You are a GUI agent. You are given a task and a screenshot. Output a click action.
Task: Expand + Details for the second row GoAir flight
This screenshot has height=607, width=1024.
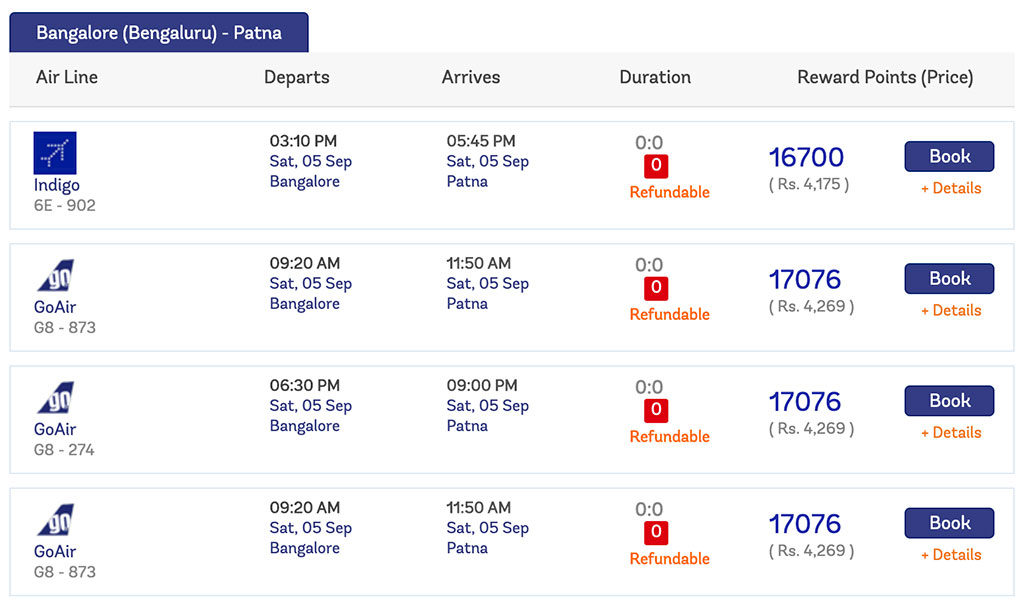[x=951, y=310]
